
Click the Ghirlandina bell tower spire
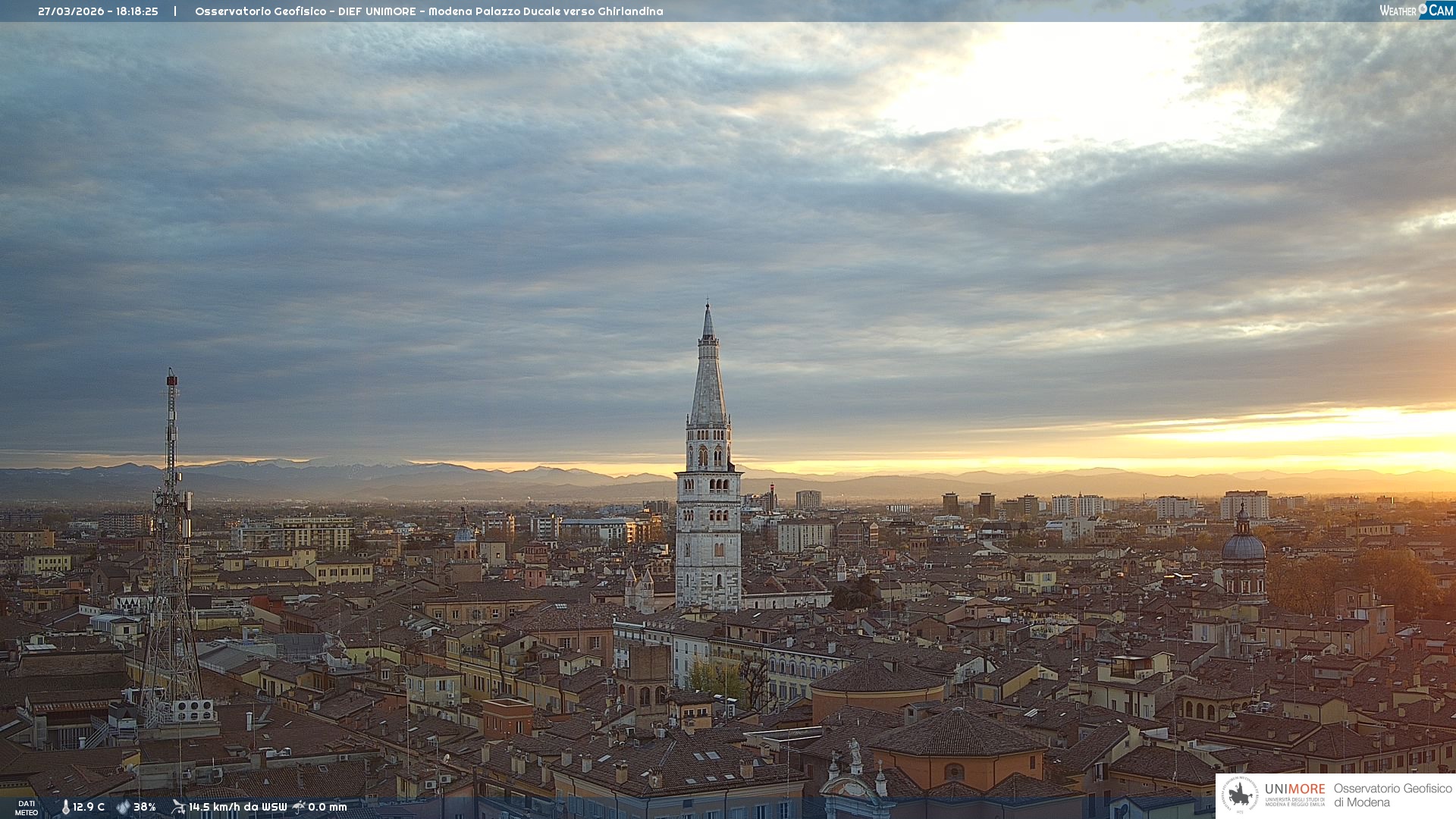point(708,379)
